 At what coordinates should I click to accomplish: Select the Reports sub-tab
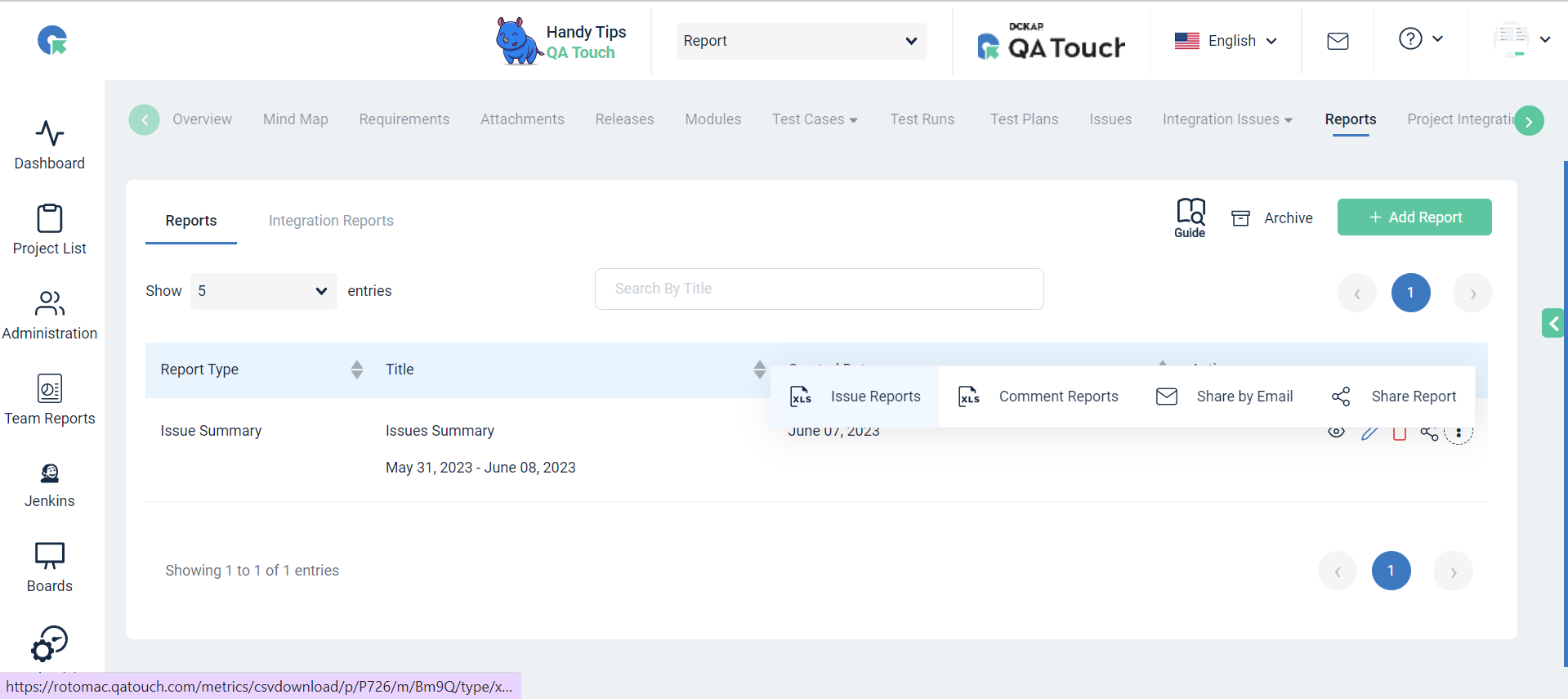(190, 221)
